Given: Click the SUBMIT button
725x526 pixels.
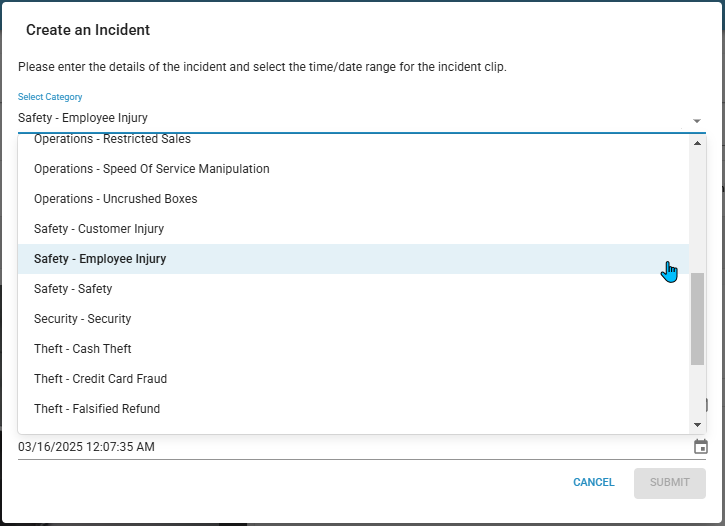Looking at the screenshot, I should click(670, 483).
